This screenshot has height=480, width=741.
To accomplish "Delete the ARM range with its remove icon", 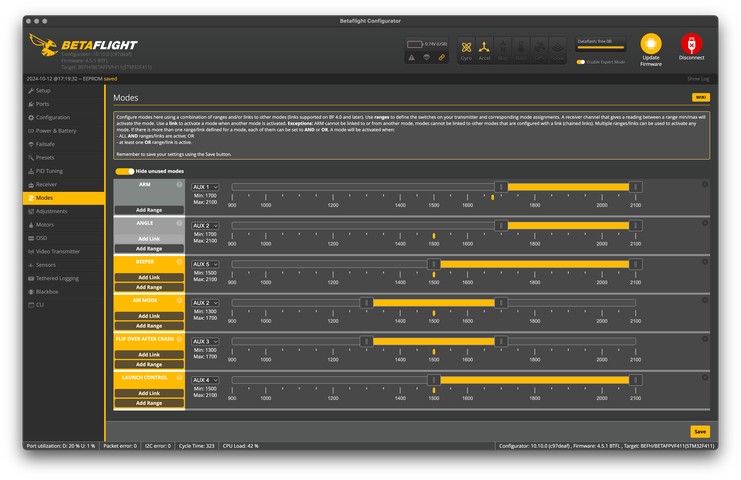I will [x=705, y=184].
